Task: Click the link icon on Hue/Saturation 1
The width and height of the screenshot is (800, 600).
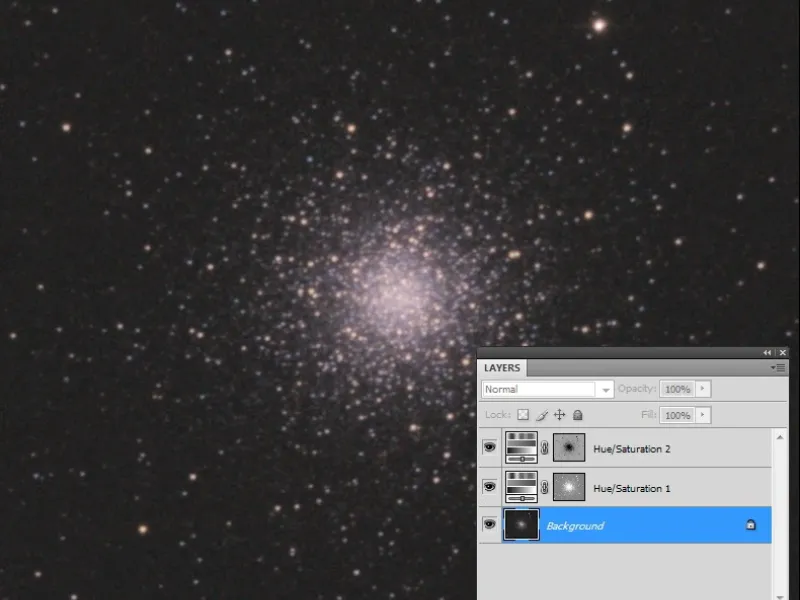Action: click(x=545, y=488)
